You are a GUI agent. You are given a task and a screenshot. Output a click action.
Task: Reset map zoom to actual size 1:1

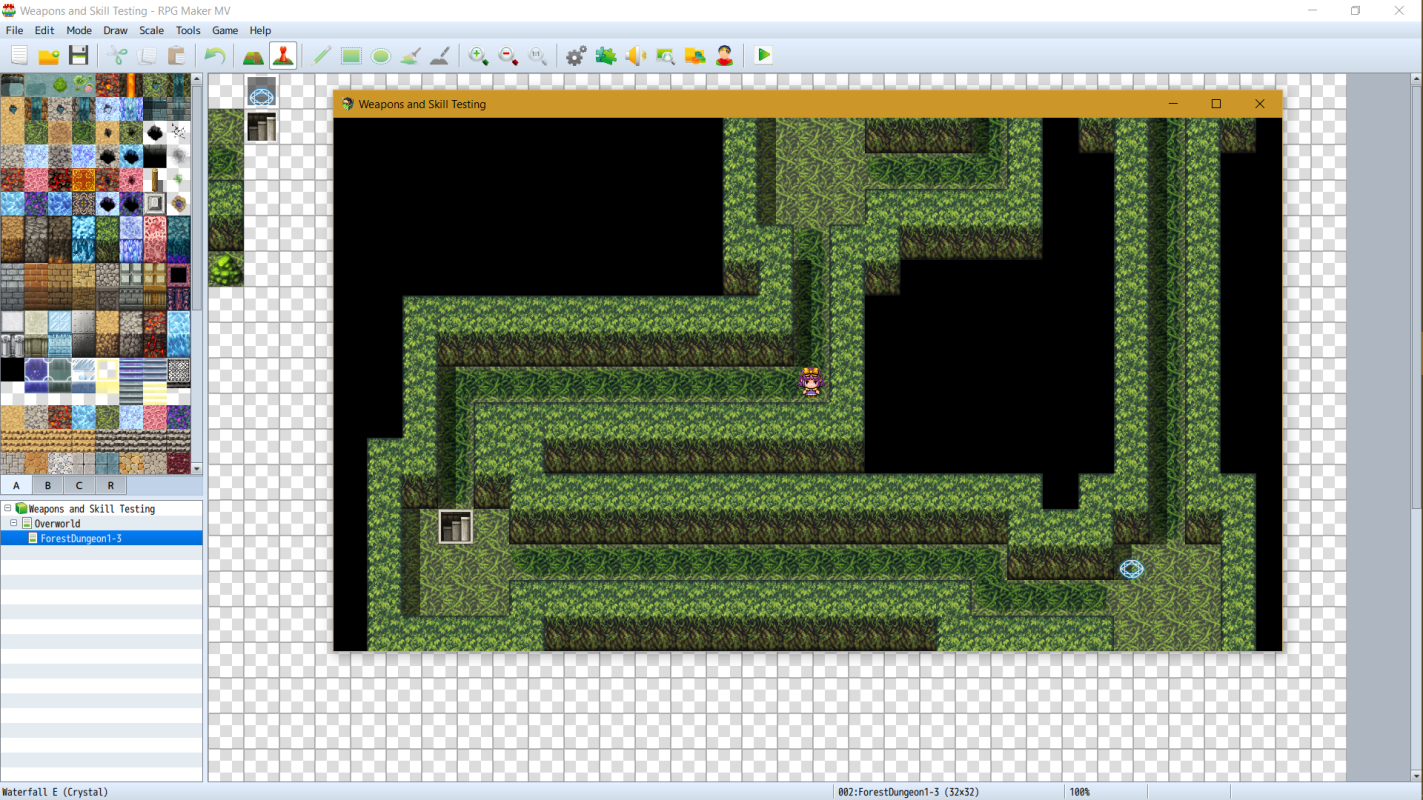(538, 56)
